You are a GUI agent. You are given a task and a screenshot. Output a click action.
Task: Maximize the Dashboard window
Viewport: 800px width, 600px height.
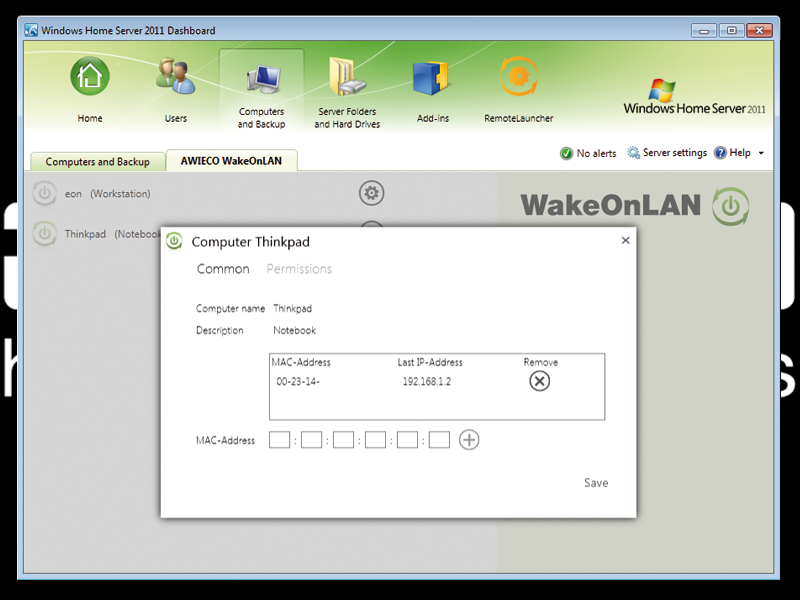tap(731, 31)
